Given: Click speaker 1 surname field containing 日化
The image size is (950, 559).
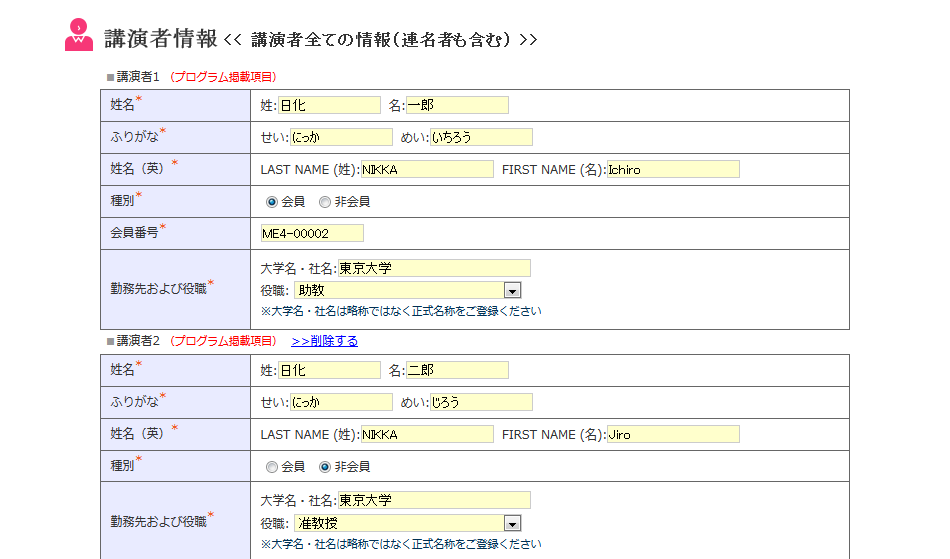Looking at the screenshot, I should coord(329,105).
